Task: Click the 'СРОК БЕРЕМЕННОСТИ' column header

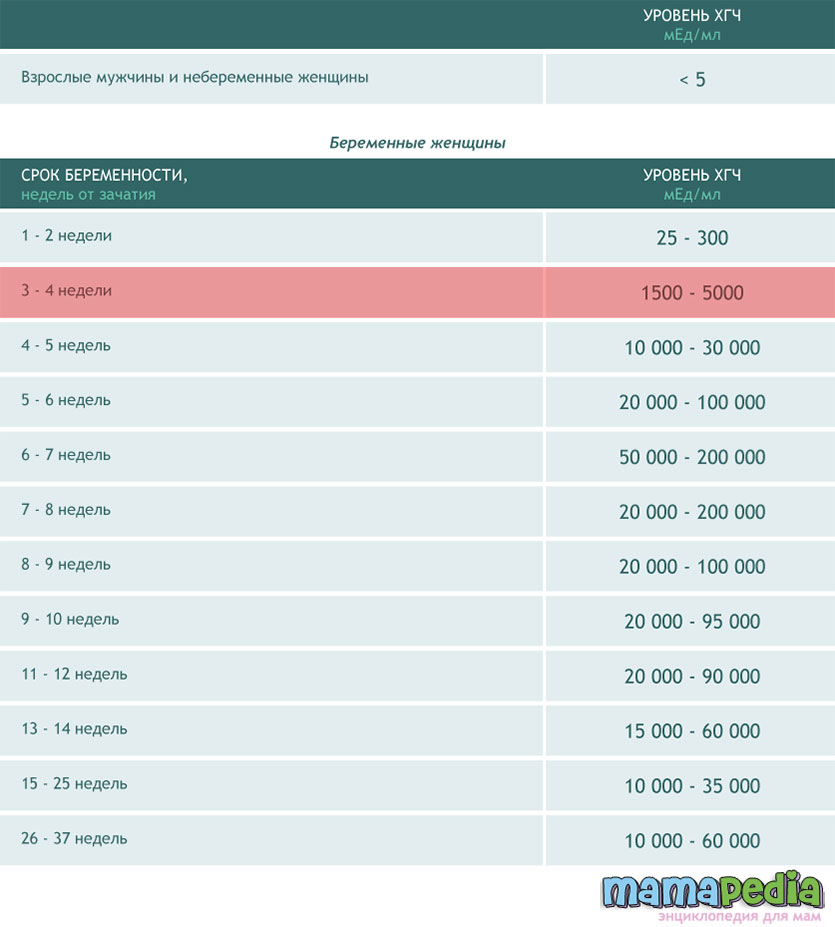Action: tap(104, 175)
